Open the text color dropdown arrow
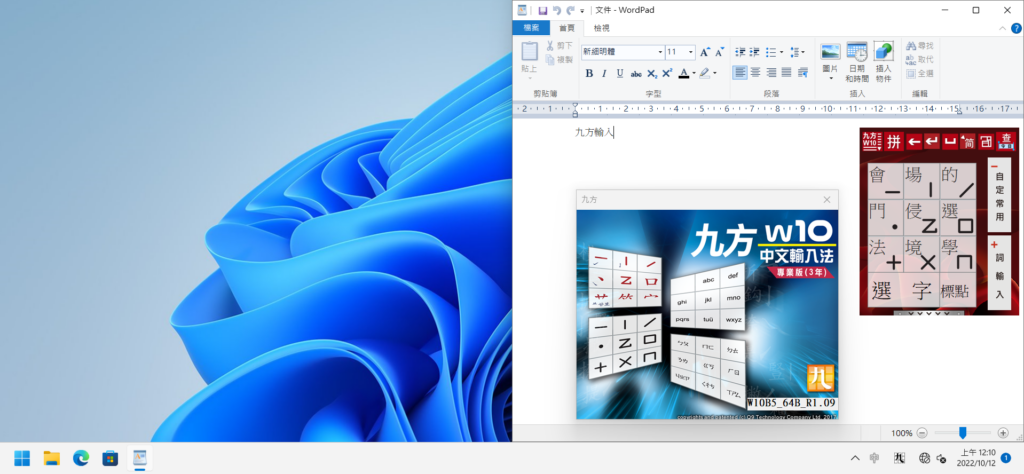 point(694,73)
